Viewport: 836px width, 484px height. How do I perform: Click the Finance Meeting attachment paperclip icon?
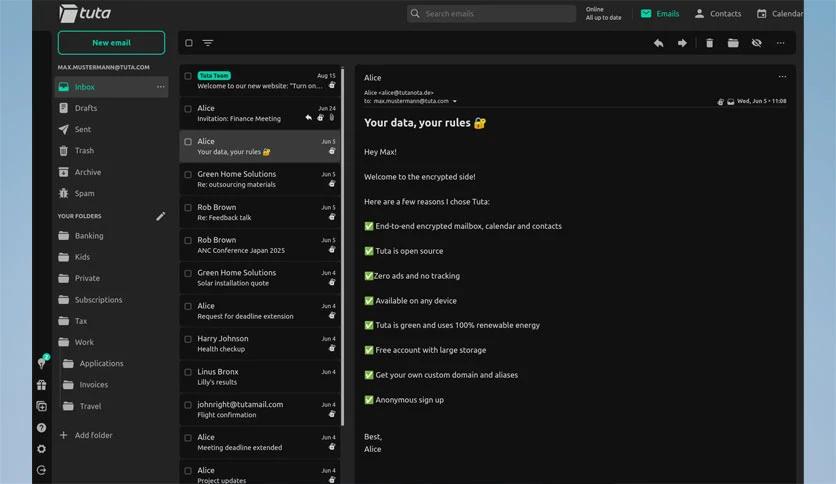pos(332,118)
